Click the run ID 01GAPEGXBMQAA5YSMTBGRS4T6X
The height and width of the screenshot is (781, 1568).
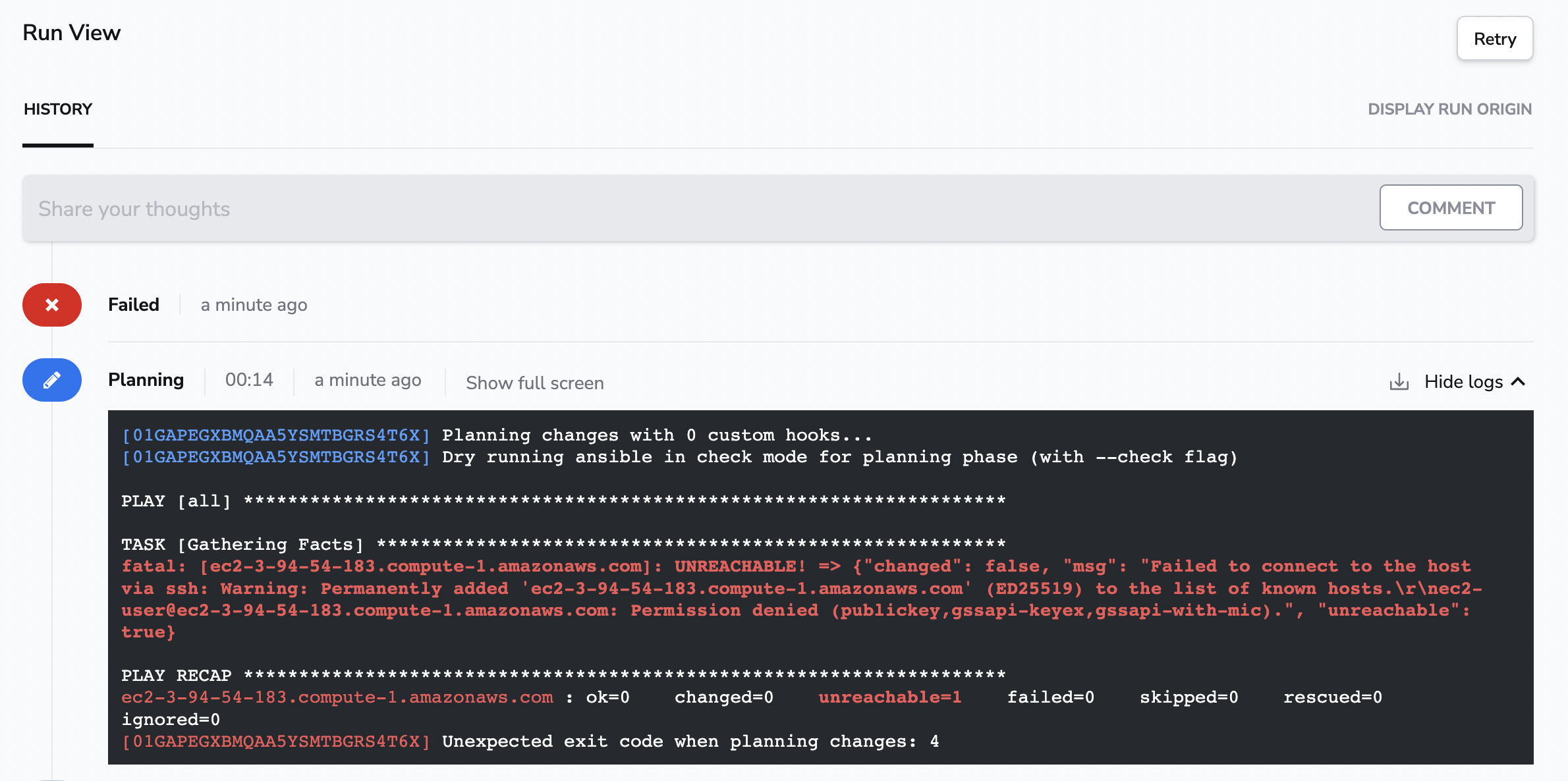pos(276,435)
